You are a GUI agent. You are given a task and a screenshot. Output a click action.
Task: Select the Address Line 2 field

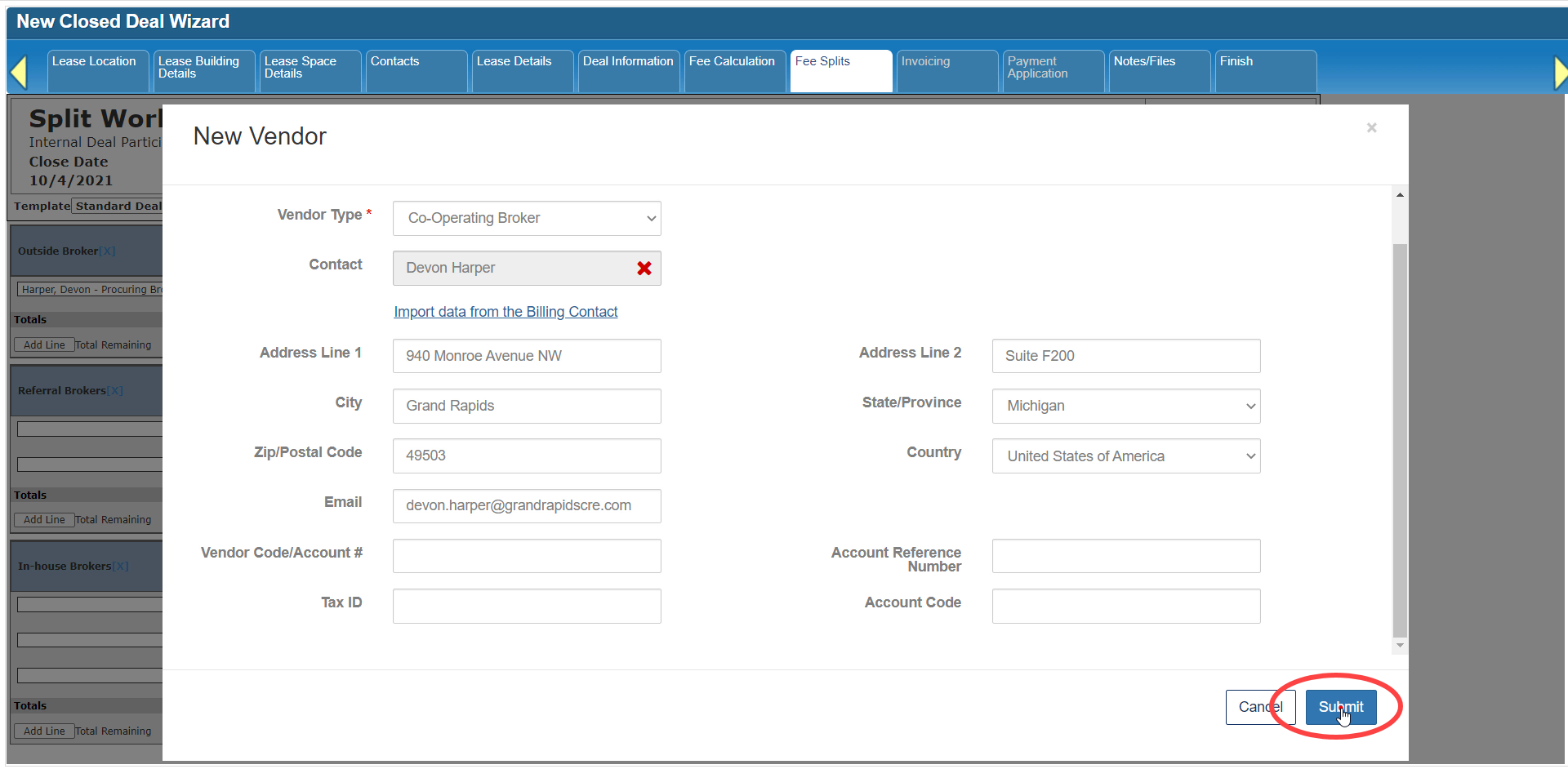(x=1125, y=356)
